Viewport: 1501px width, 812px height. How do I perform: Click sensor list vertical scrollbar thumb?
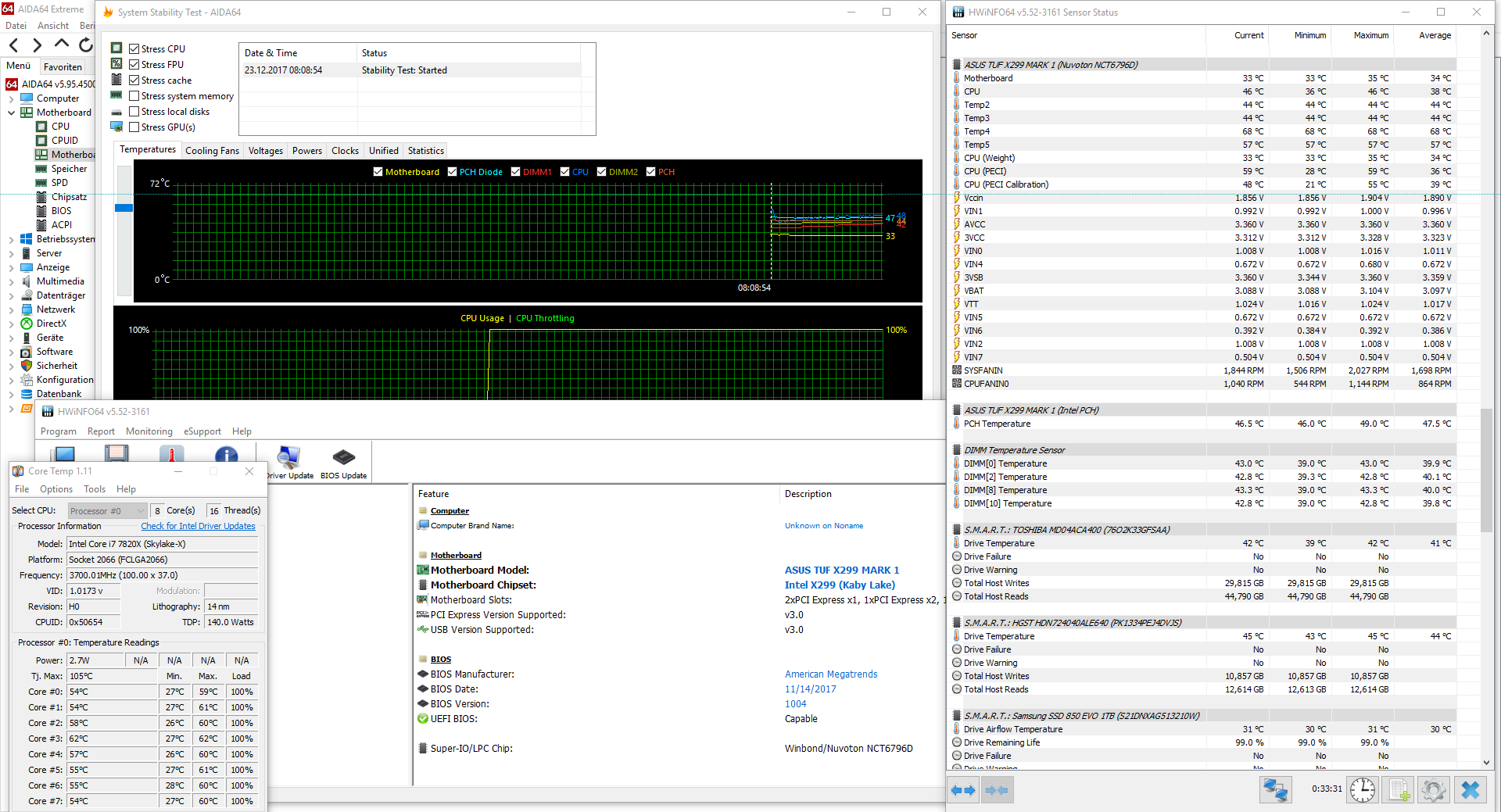click(1486, 469)
